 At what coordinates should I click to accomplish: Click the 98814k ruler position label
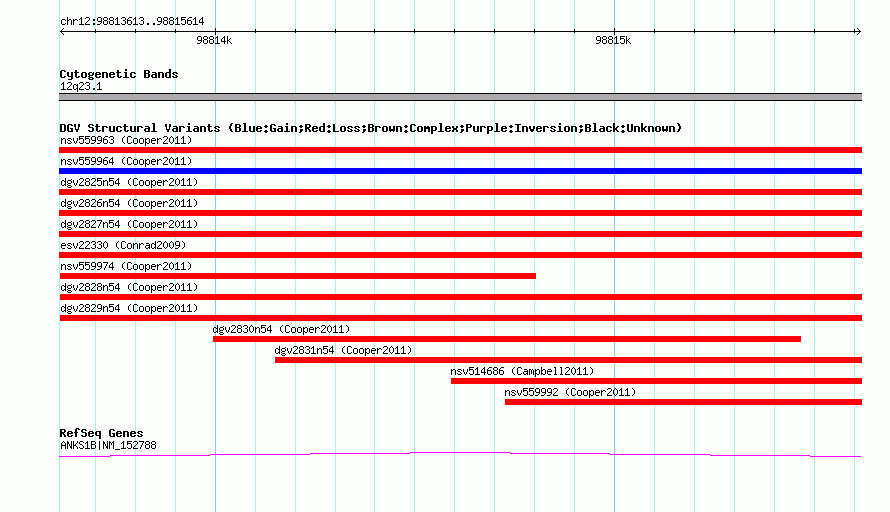[214, 40]
